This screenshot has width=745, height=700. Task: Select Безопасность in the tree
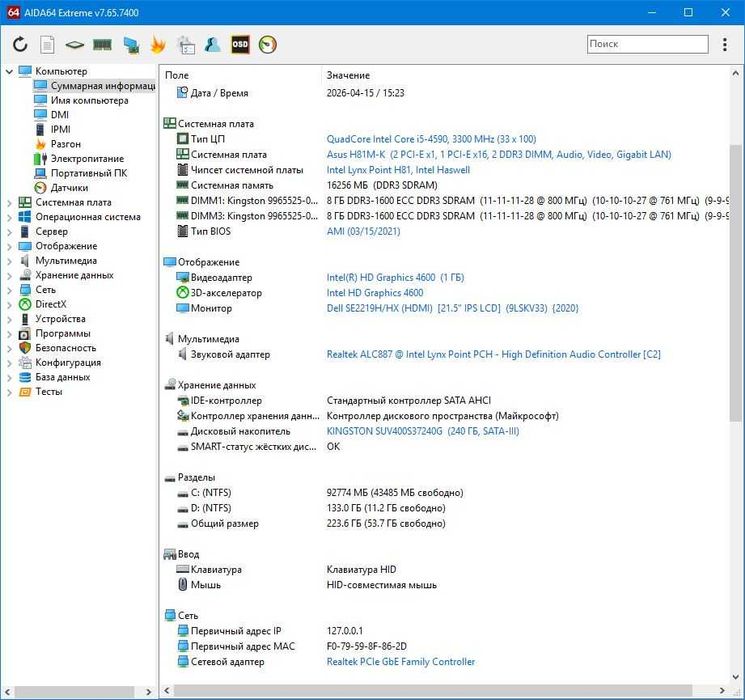point(57,348)
